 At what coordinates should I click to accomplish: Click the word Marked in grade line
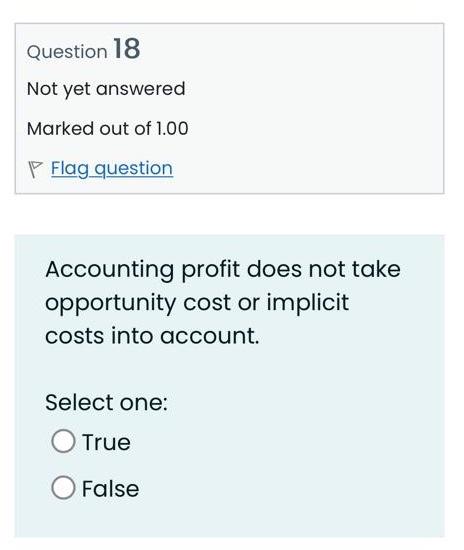[61, 128]
